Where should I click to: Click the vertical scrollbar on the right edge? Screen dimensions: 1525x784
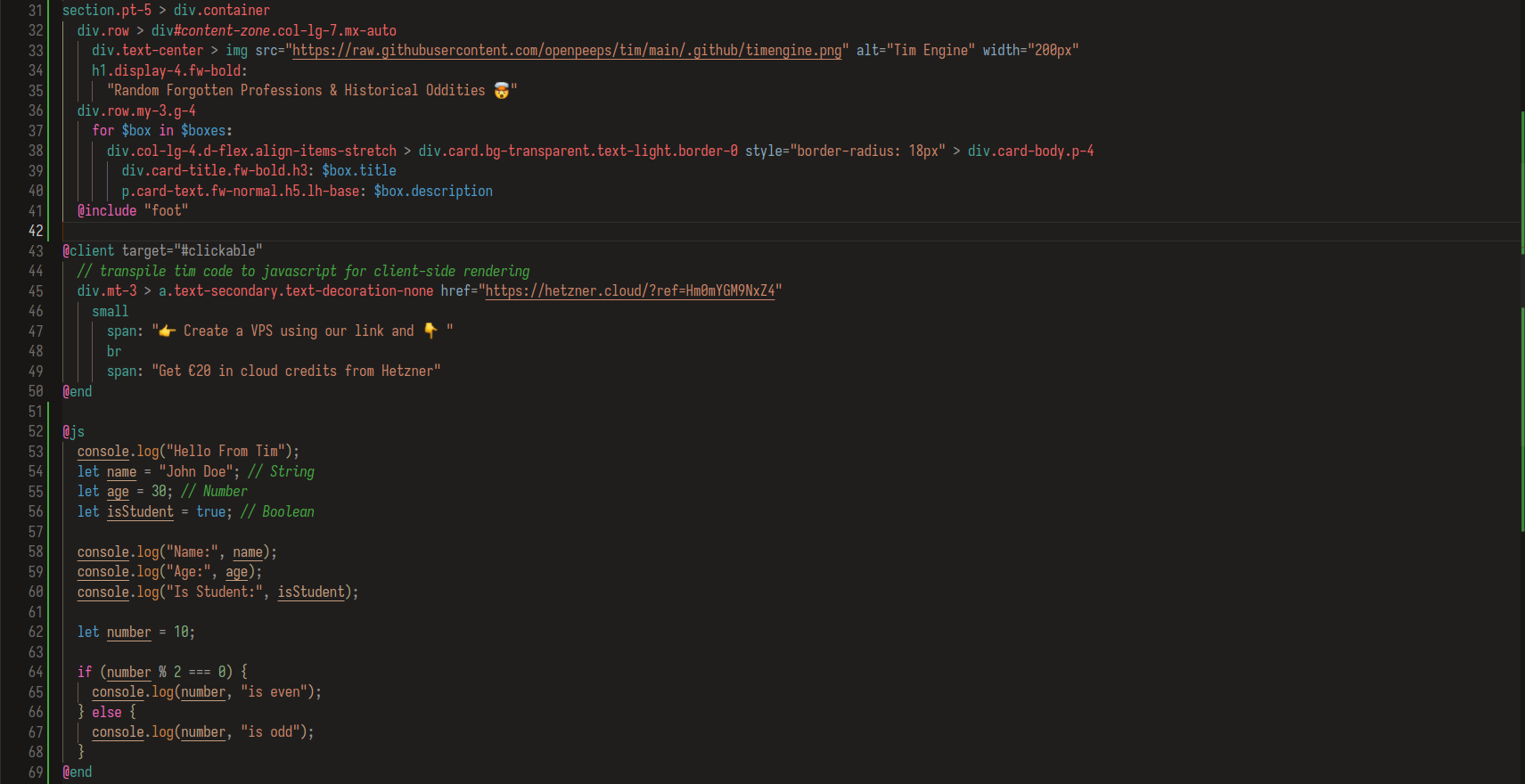point(1521,392)
